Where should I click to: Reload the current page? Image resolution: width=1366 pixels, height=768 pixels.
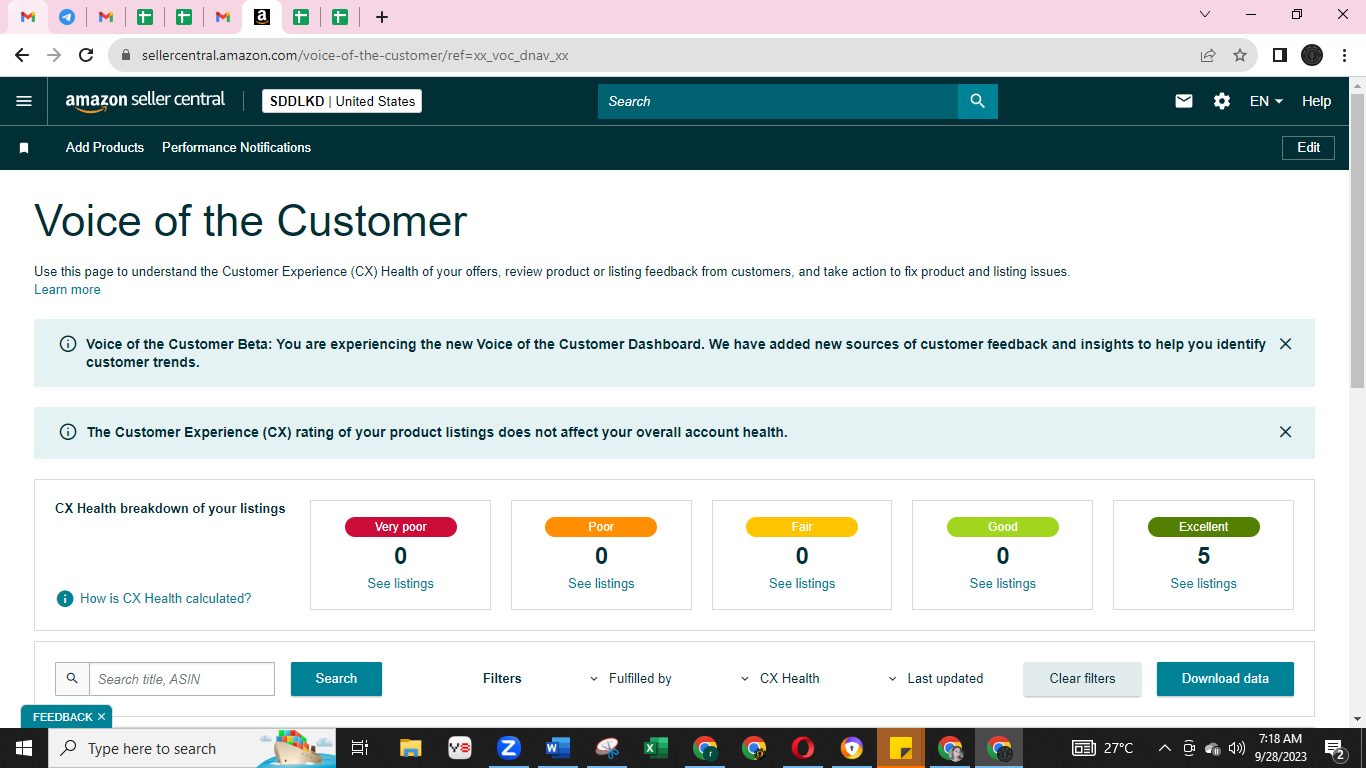[86, 55]
